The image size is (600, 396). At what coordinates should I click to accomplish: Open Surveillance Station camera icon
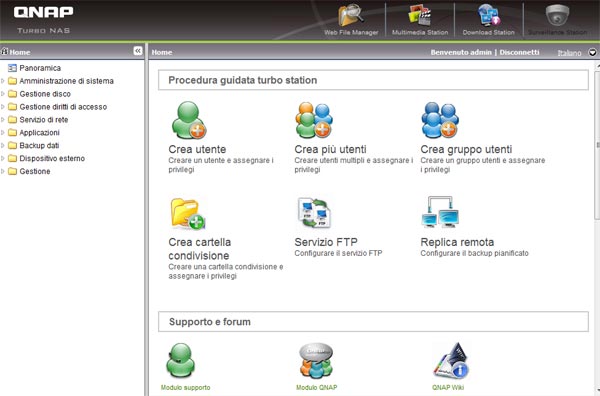pyautogui.click(x=557, y=15)
